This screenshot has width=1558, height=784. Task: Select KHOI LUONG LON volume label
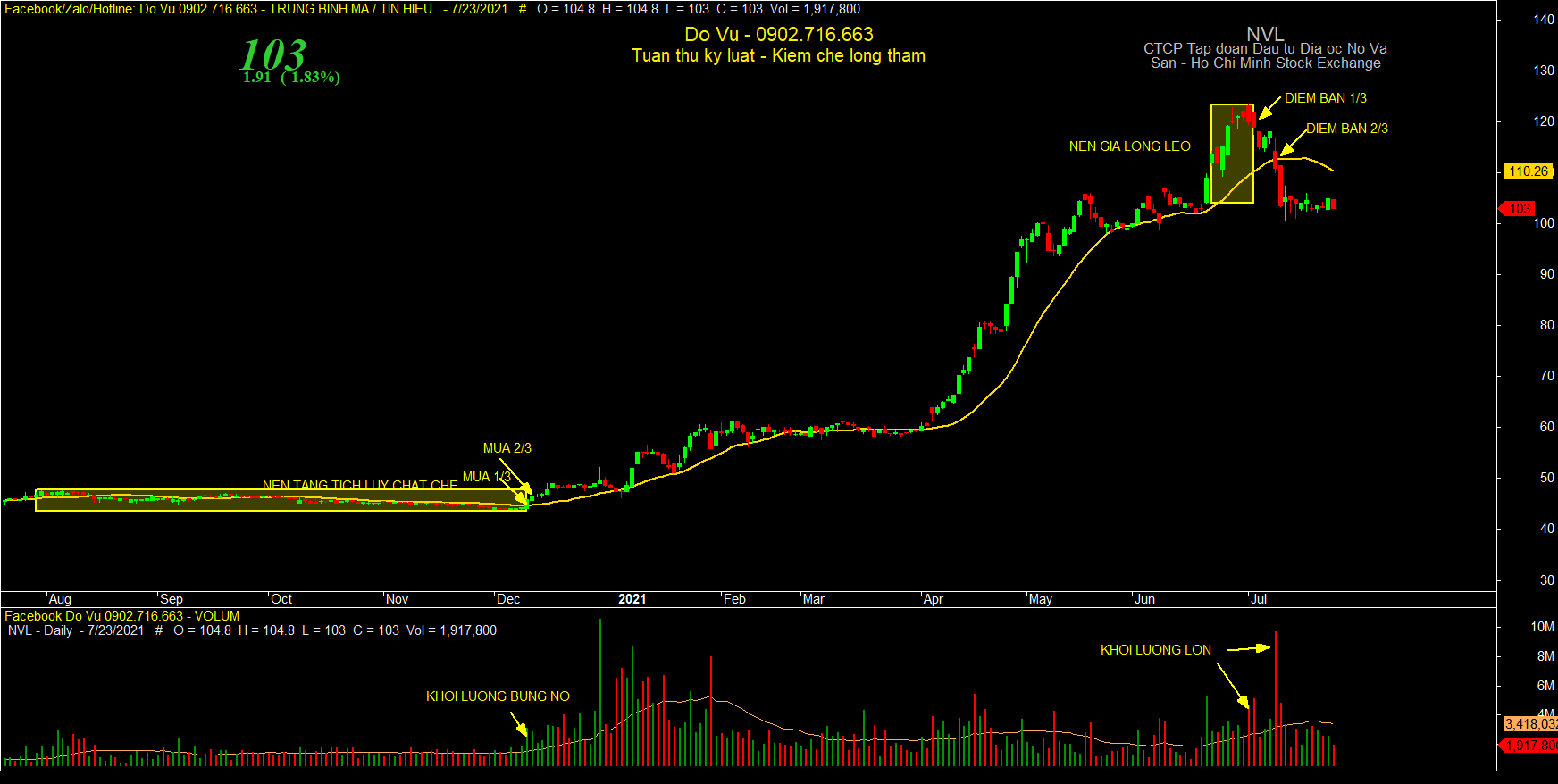pyautogui.click(x=1156, y=650)
